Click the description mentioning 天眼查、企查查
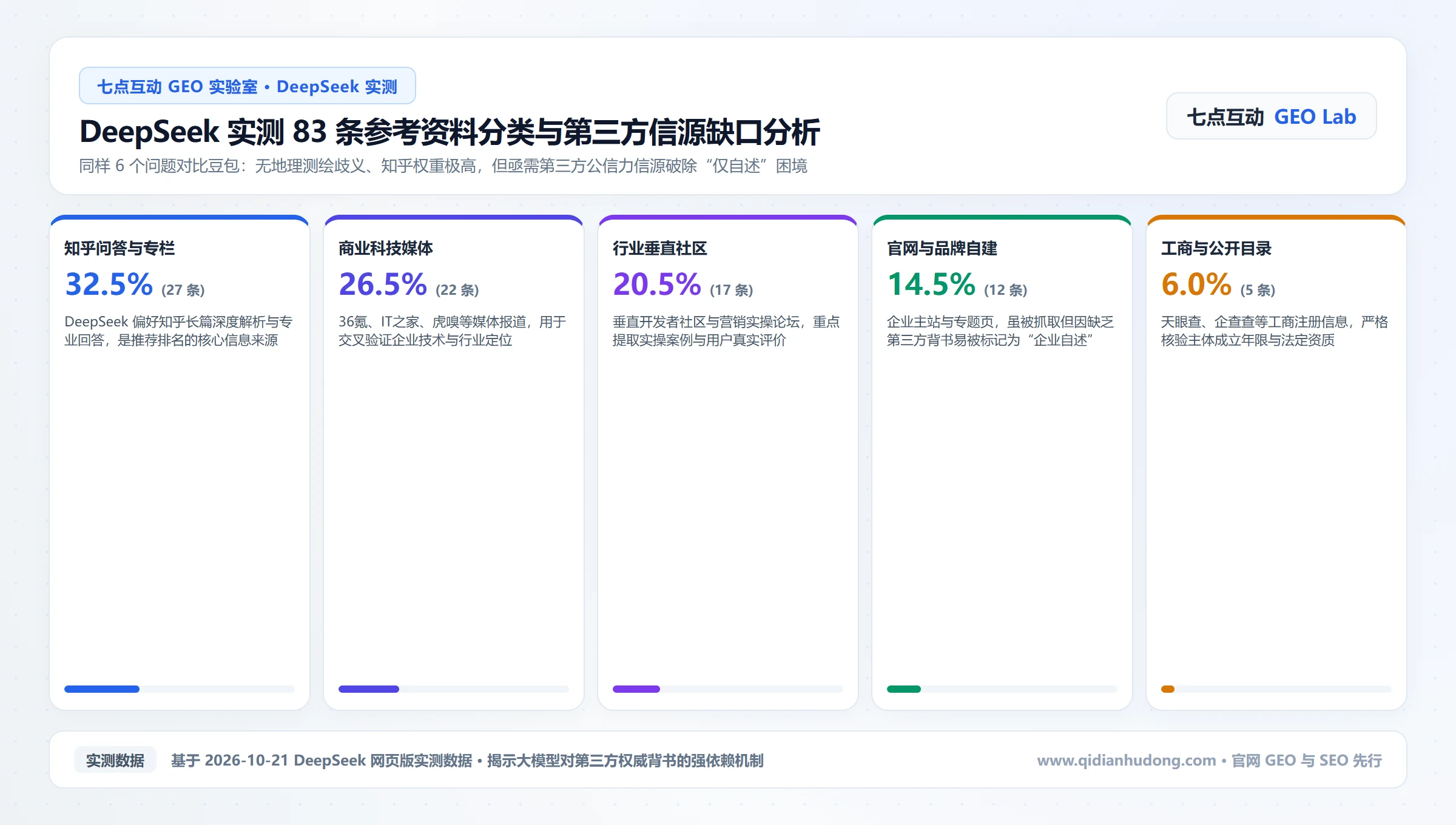 tap(1275, 331)
